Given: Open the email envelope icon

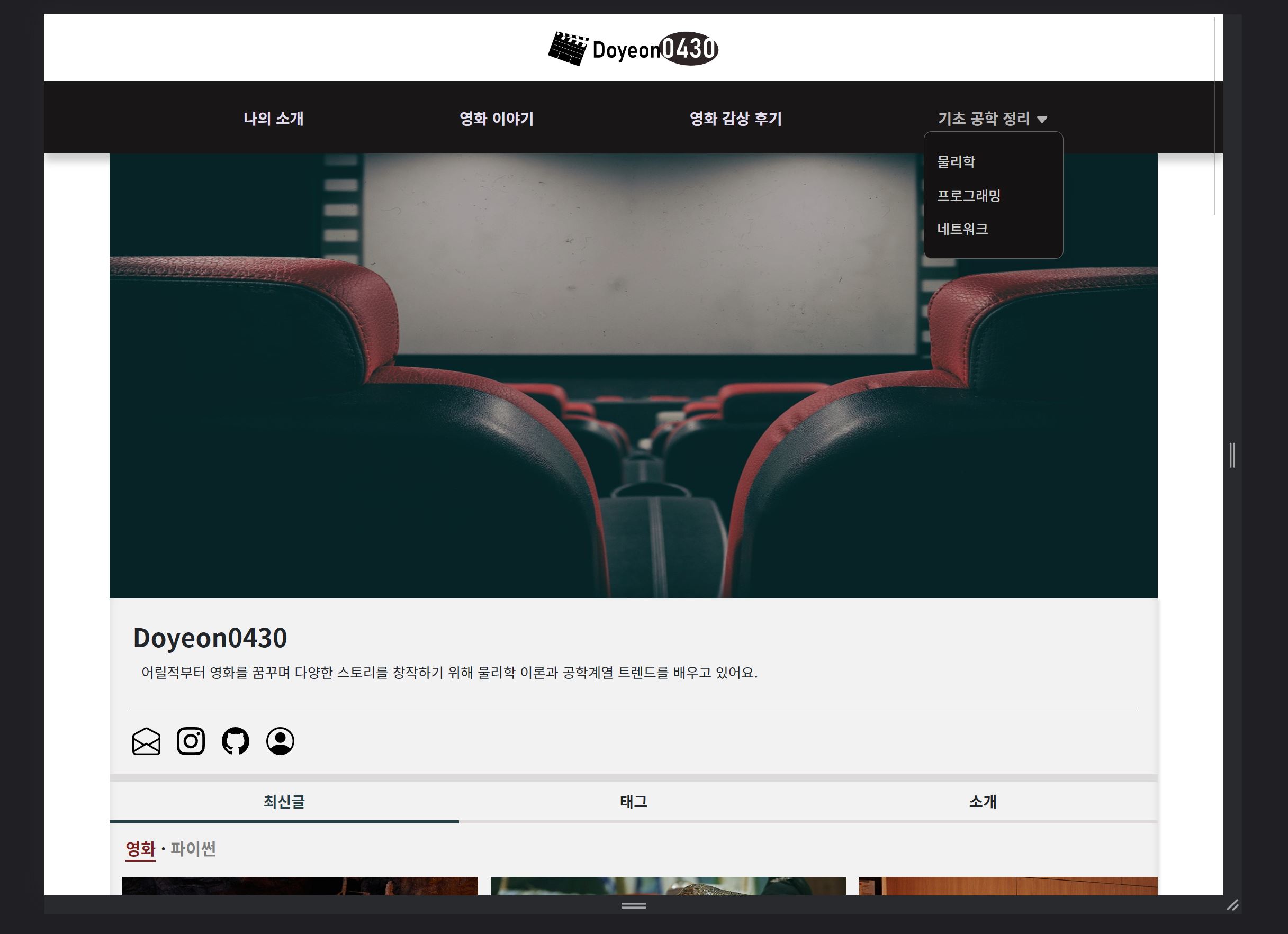Looking at the screenshot, I should pyautogui.click(x=146, y=741).
